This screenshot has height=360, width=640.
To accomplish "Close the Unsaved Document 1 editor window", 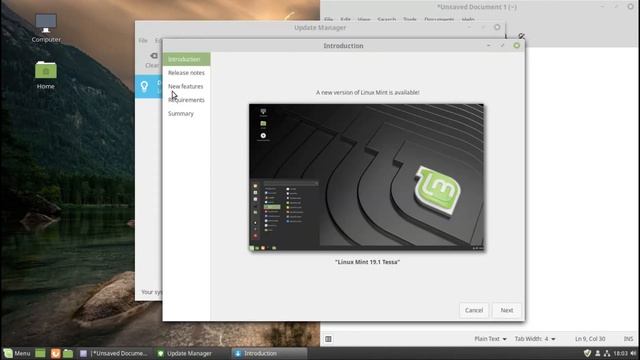I will [631, 7].
